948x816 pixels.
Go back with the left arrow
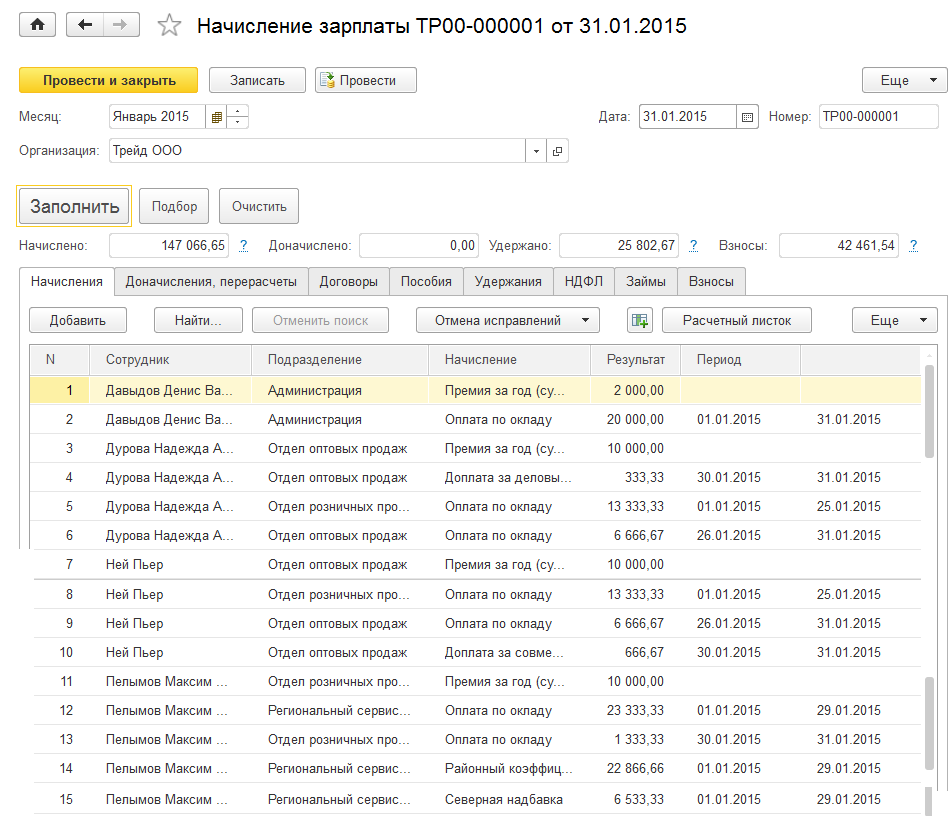pos(85,26)
